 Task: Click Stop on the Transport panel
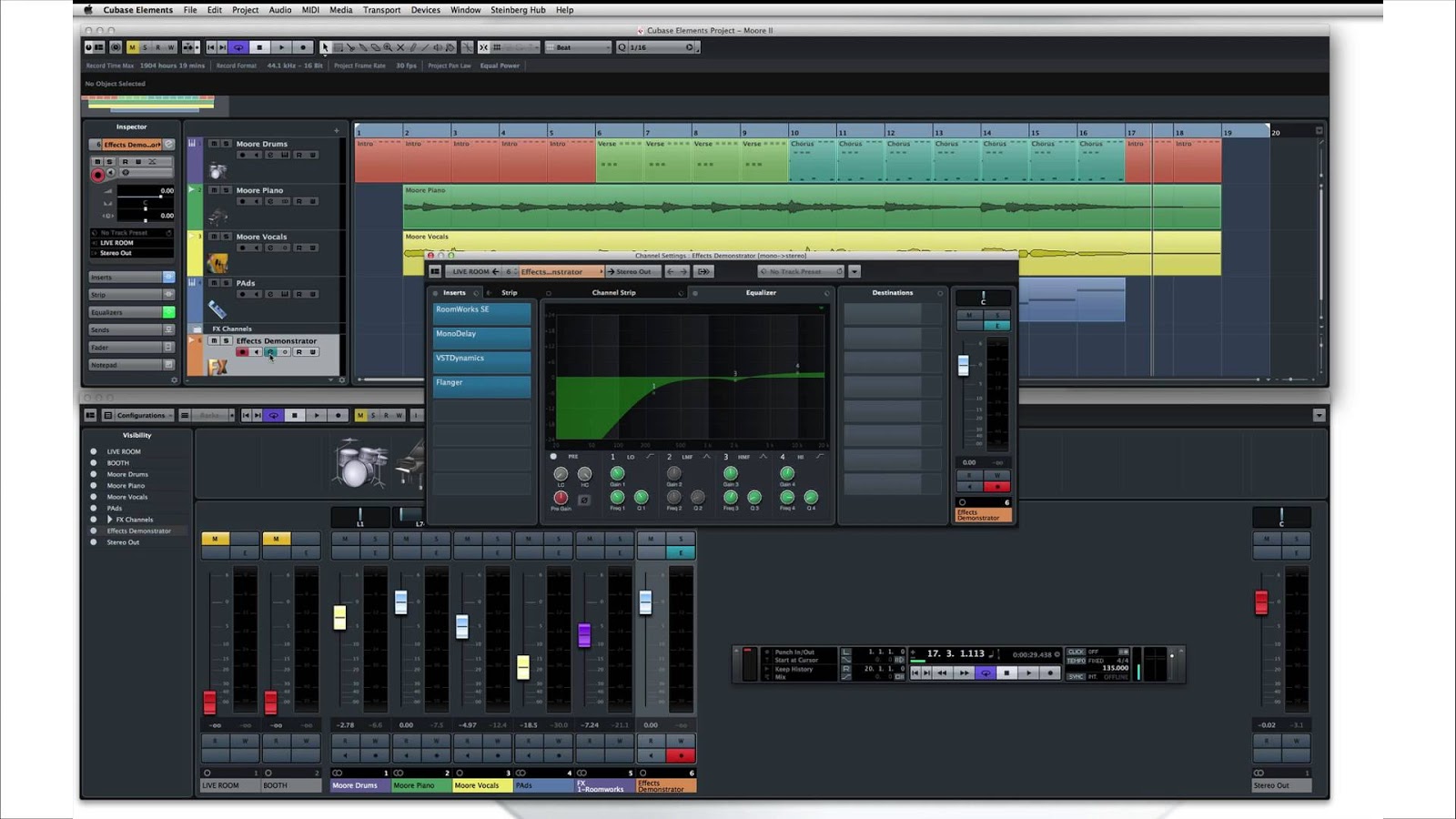[1006, 673]
